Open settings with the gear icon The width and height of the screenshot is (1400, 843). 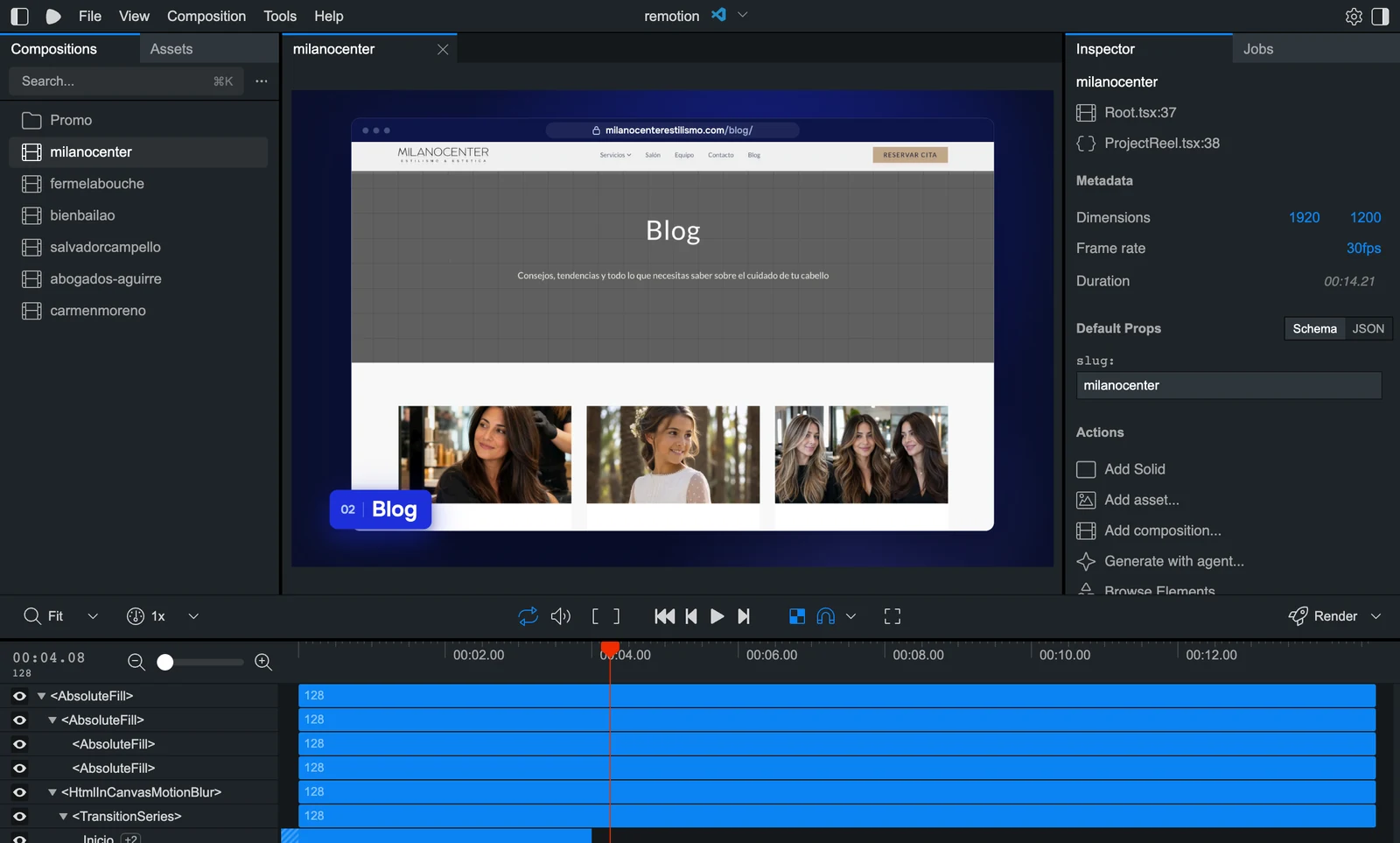point(1354,16)
